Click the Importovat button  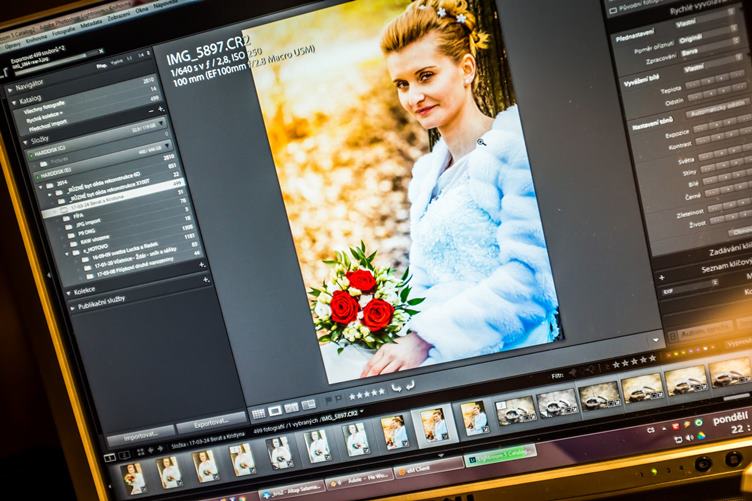tap(141, 435)
